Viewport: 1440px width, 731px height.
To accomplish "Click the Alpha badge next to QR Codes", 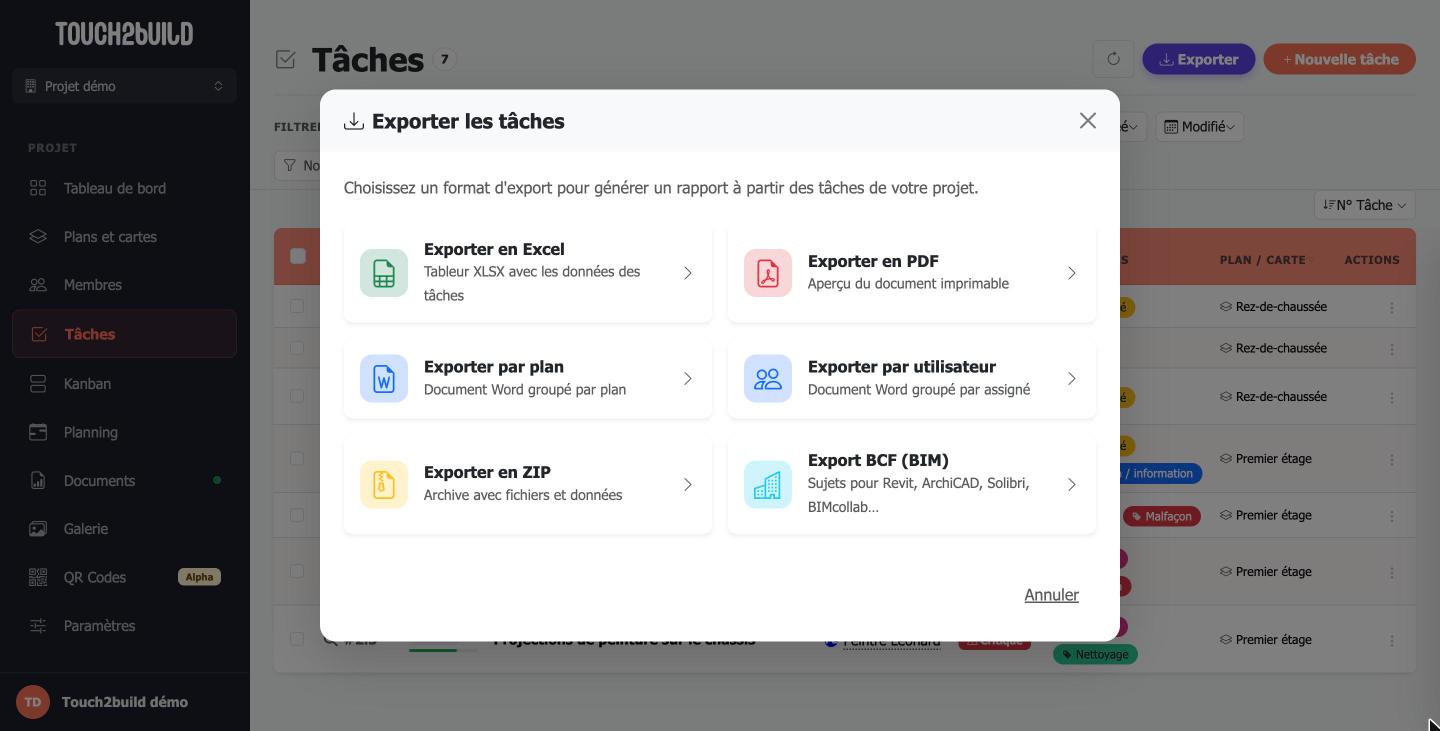I will coord(199,577).
